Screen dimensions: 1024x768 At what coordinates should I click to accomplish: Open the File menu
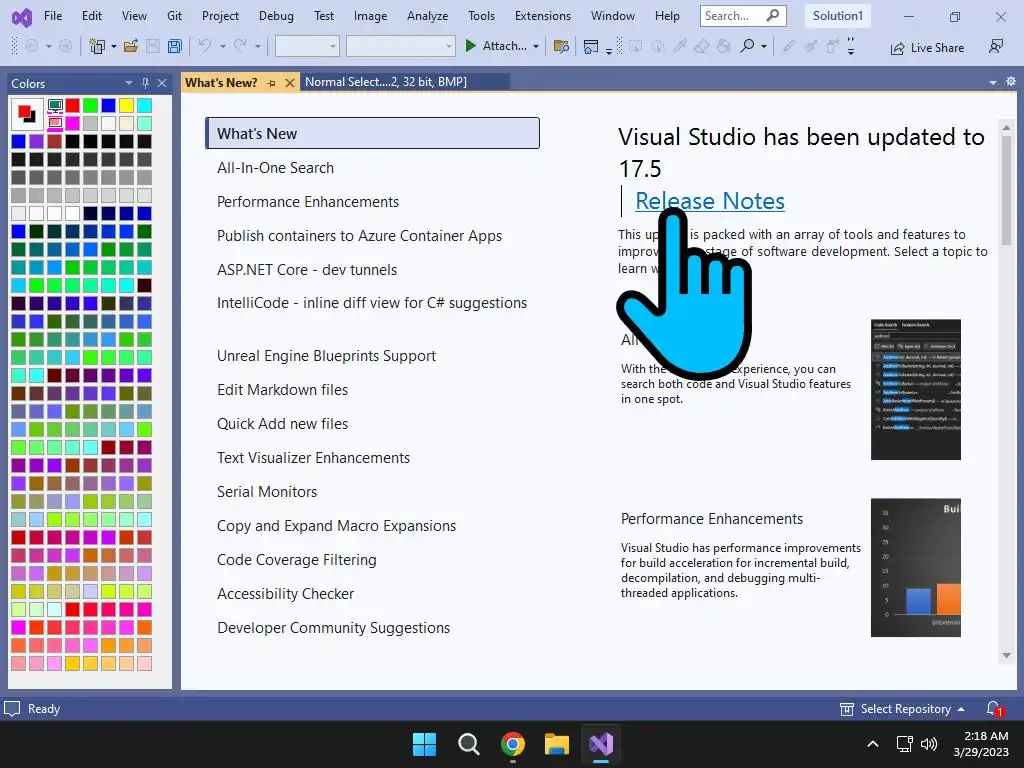pyautogui.click(x=53, y=16)
